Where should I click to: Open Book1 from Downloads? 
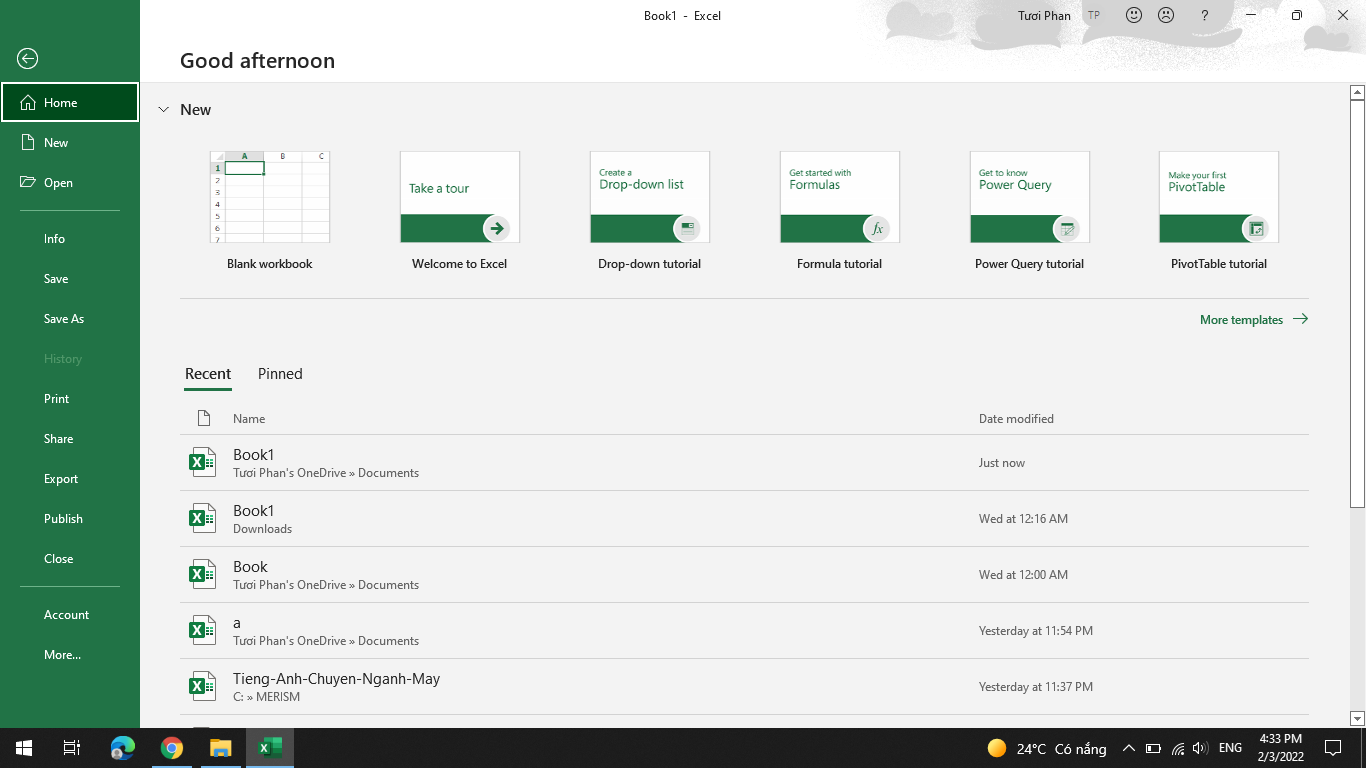point(744,518)
